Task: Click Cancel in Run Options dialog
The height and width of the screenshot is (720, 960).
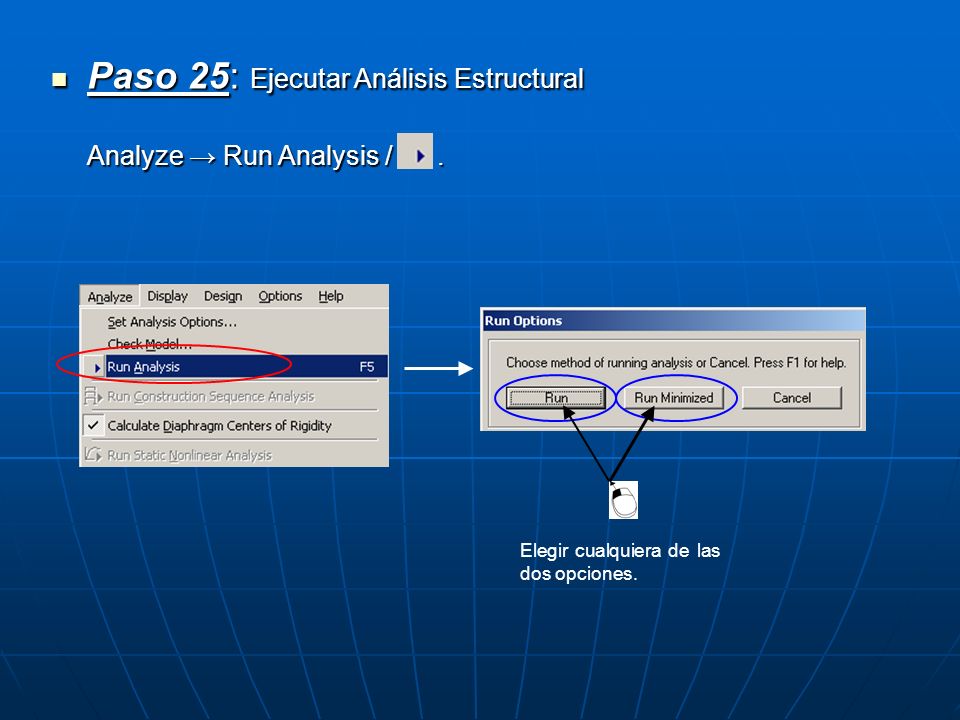Action: tap(792, 397)
